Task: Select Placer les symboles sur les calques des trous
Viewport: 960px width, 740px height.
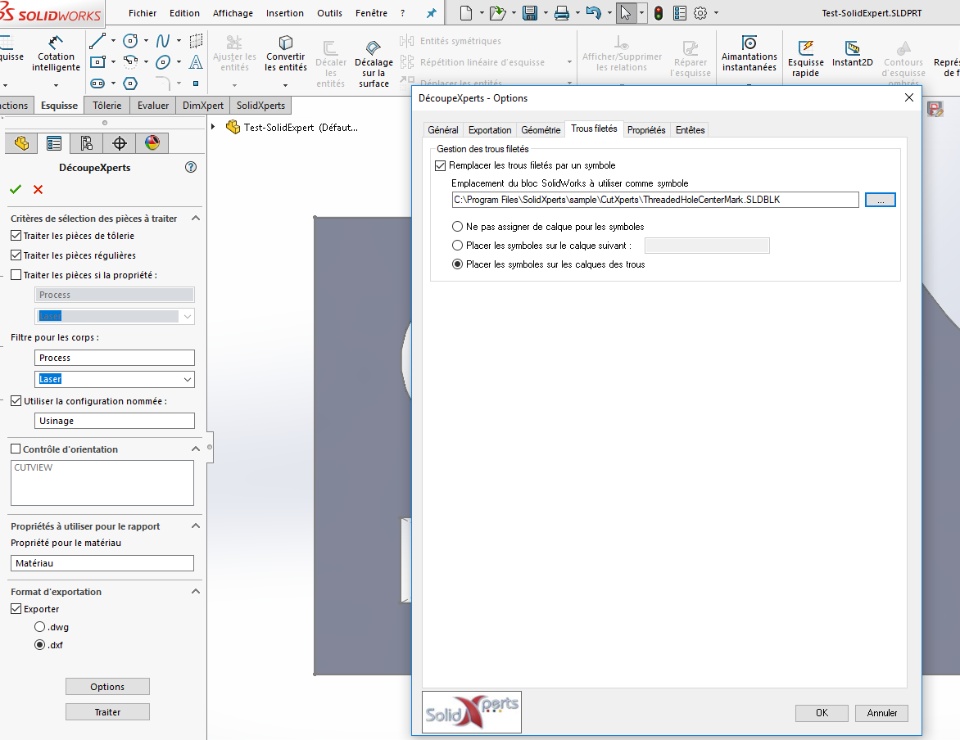Action: click(x=457, y=264)
